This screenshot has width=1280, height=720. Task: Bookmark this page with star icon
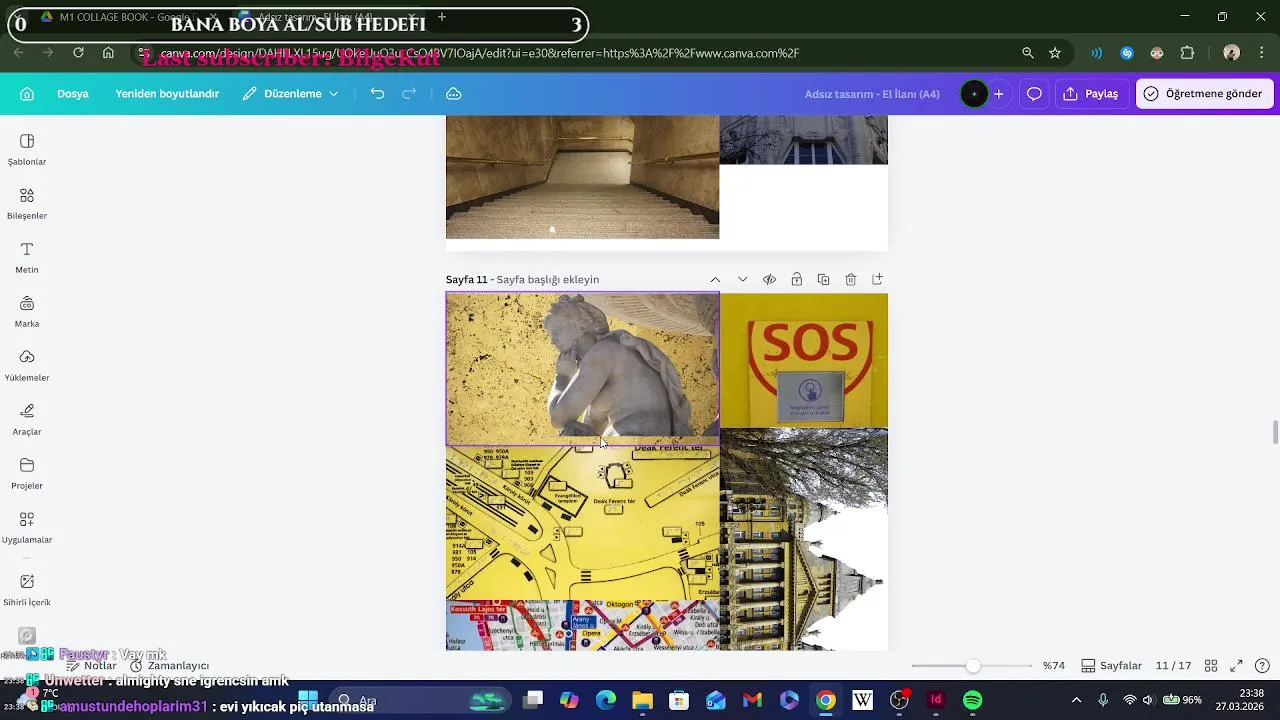click(x=1055, y=53)
